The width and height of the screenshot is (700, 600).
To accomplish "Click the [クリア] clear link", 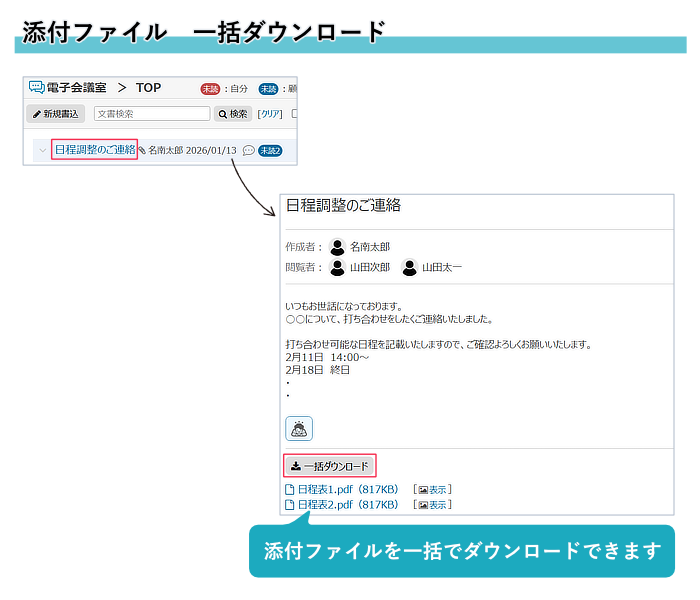I will coord(270,114).
